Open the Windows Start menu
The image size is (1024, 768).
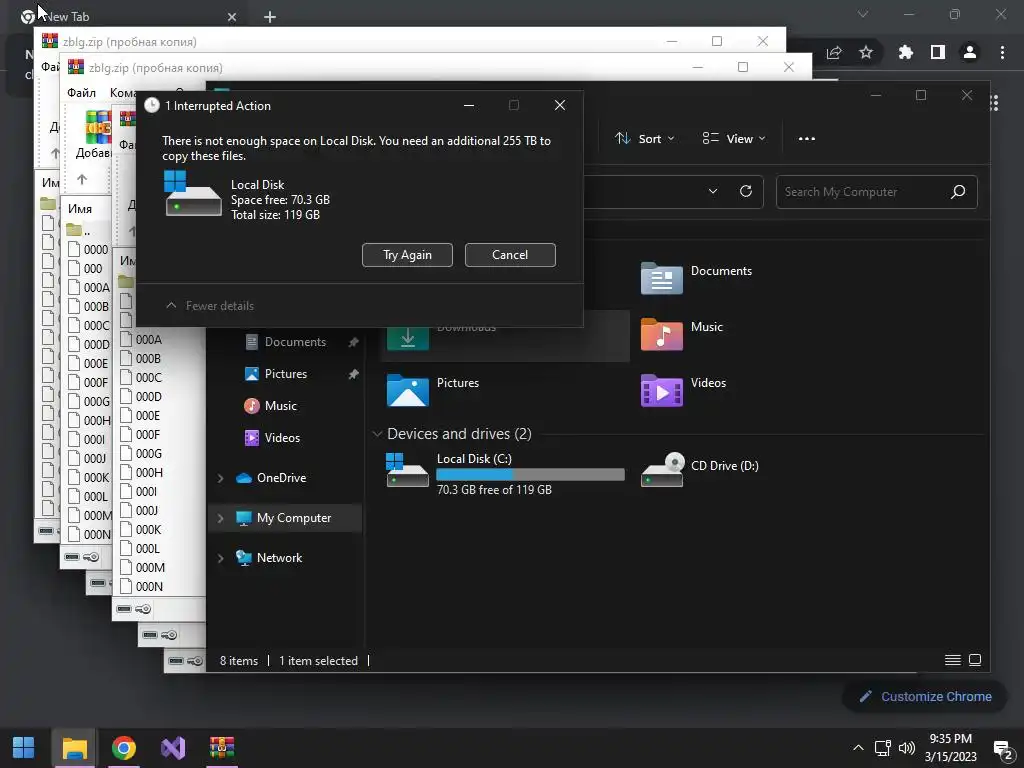point(24,748)
